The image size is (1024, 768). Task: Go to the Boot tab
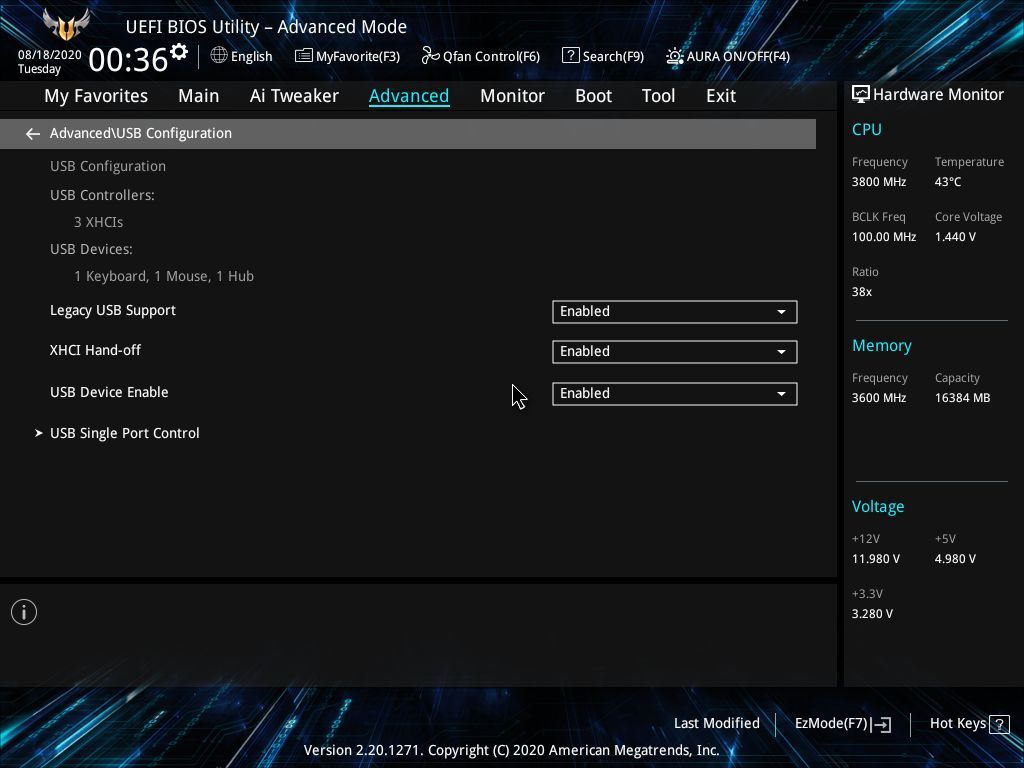click(x=593, y=96)
